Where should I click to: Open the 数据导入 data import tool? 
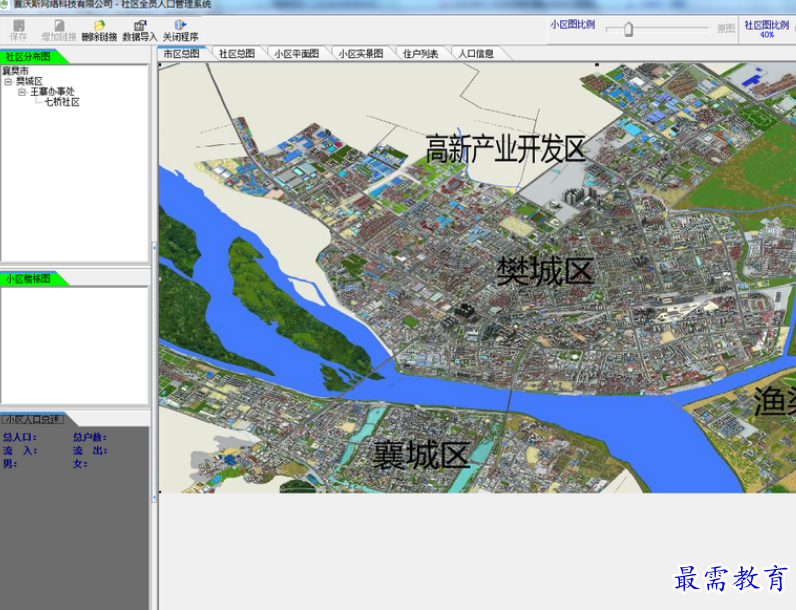[x=140, y=30]
